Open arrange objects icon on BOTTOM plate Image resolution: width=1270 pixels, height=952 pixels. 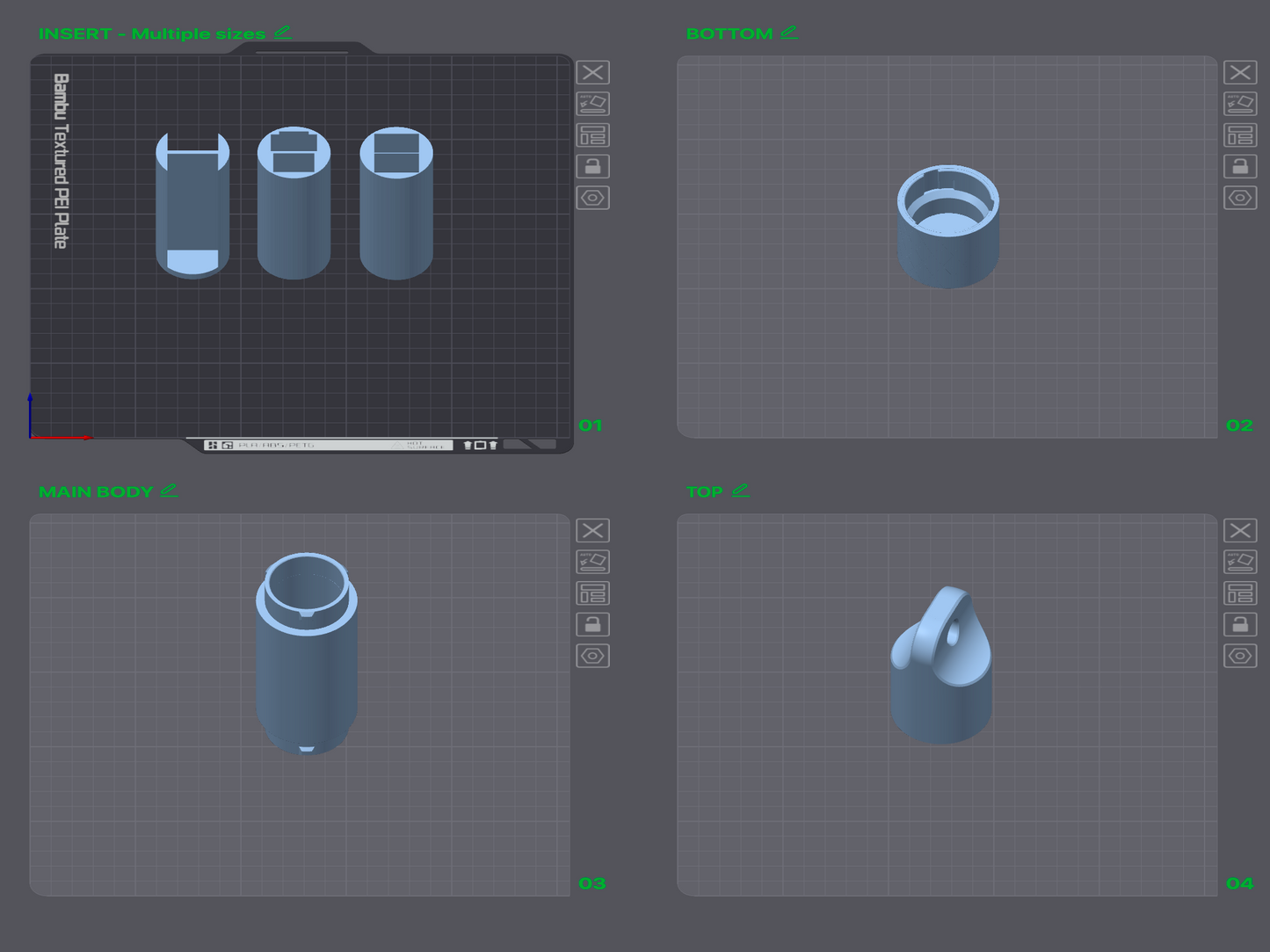tap(1240, 135)
